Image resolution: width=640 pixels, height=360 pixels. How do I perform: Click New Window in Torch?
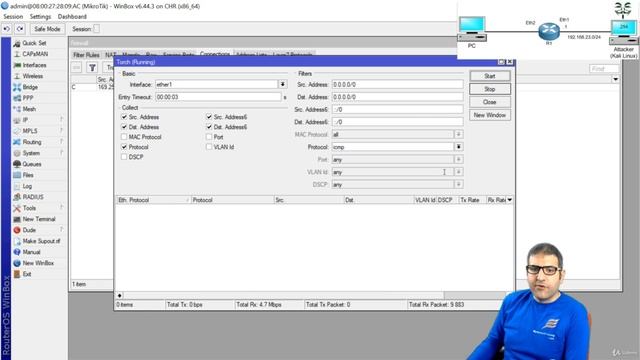(x=490, y=115)
